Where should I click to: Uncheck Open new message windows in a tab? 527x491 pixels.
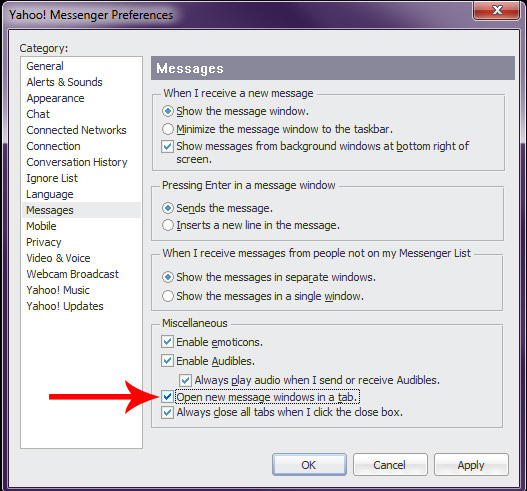click(167, 397)
